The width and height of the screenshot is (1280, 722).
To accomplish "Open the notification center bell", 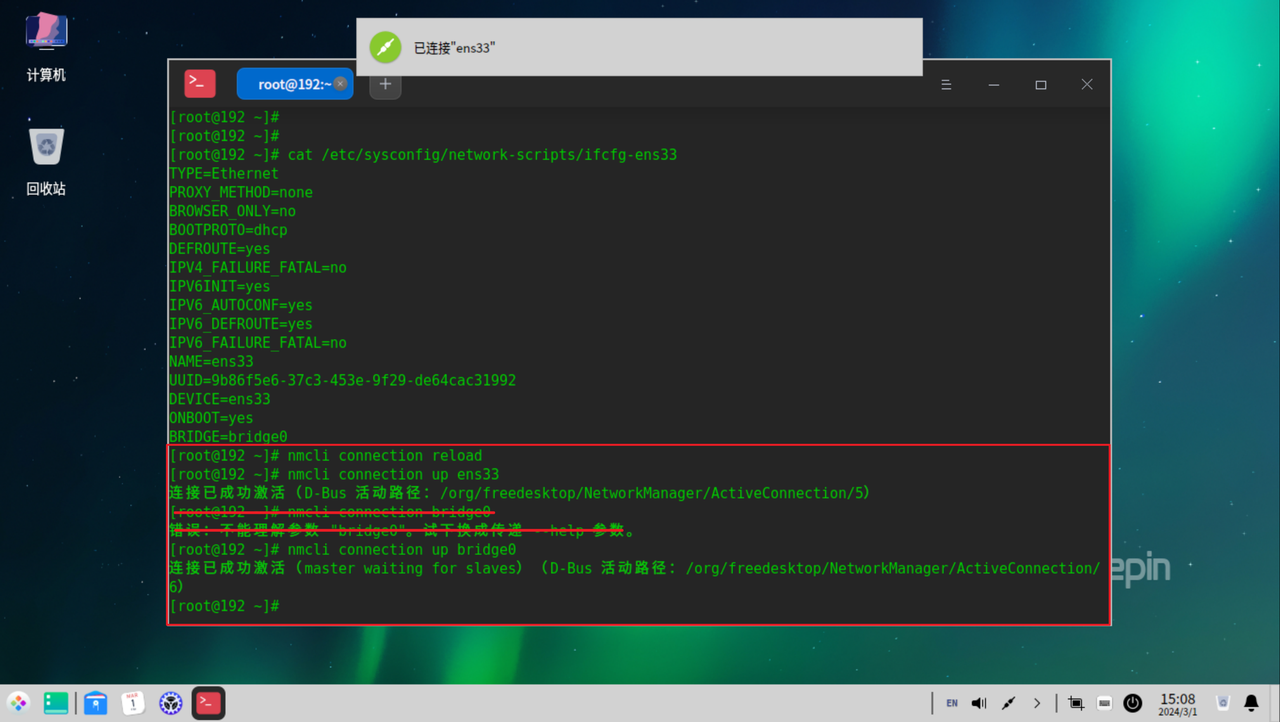I will point(1251,703).
